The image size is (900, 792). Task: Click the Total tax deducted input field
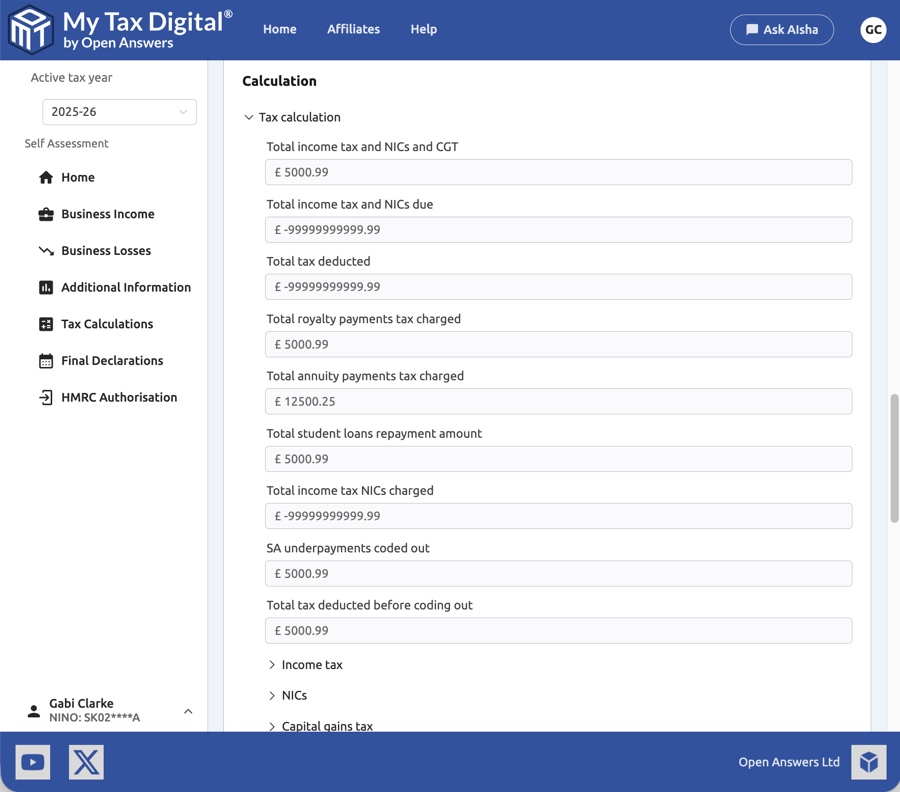[558, 286]
